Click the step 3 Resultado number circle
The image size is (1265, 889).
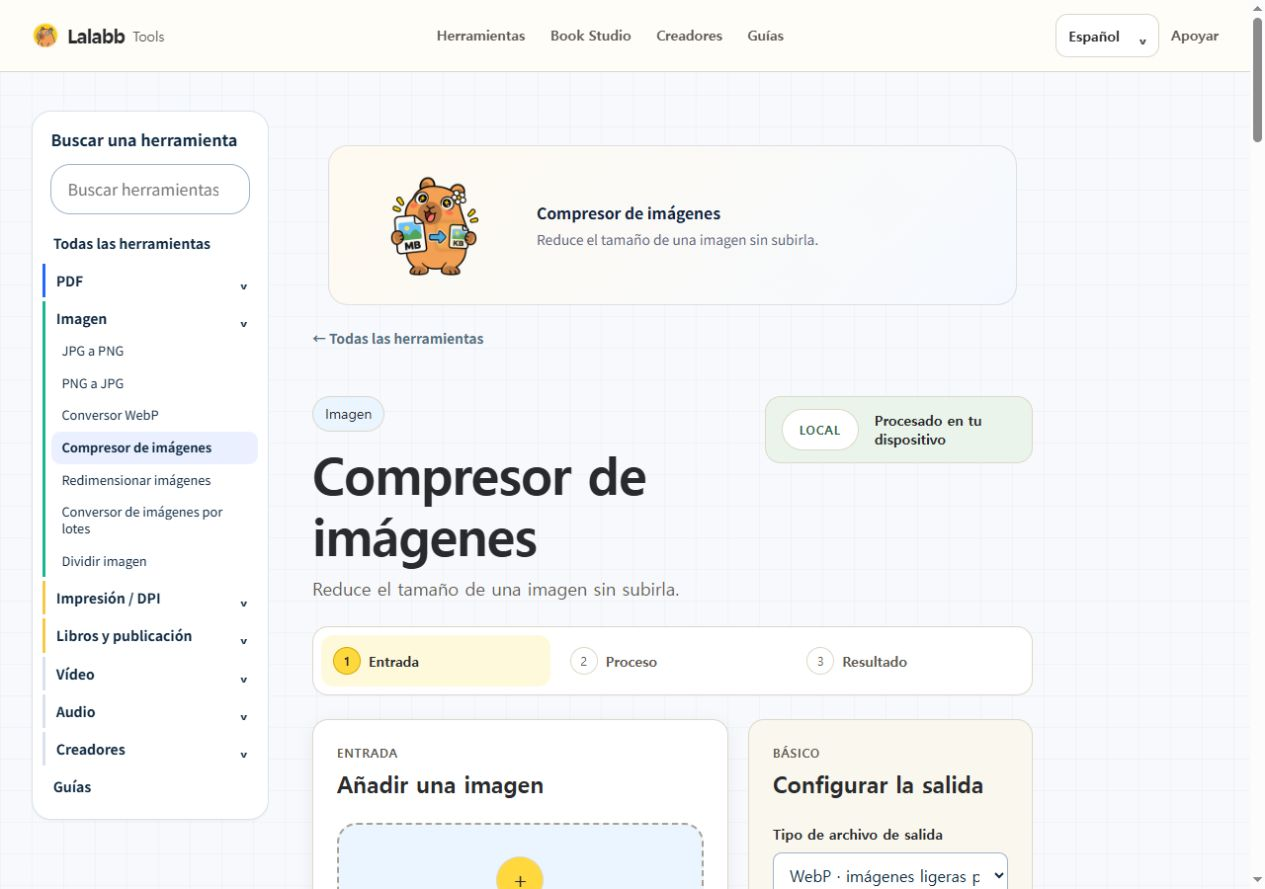(820, 661)
